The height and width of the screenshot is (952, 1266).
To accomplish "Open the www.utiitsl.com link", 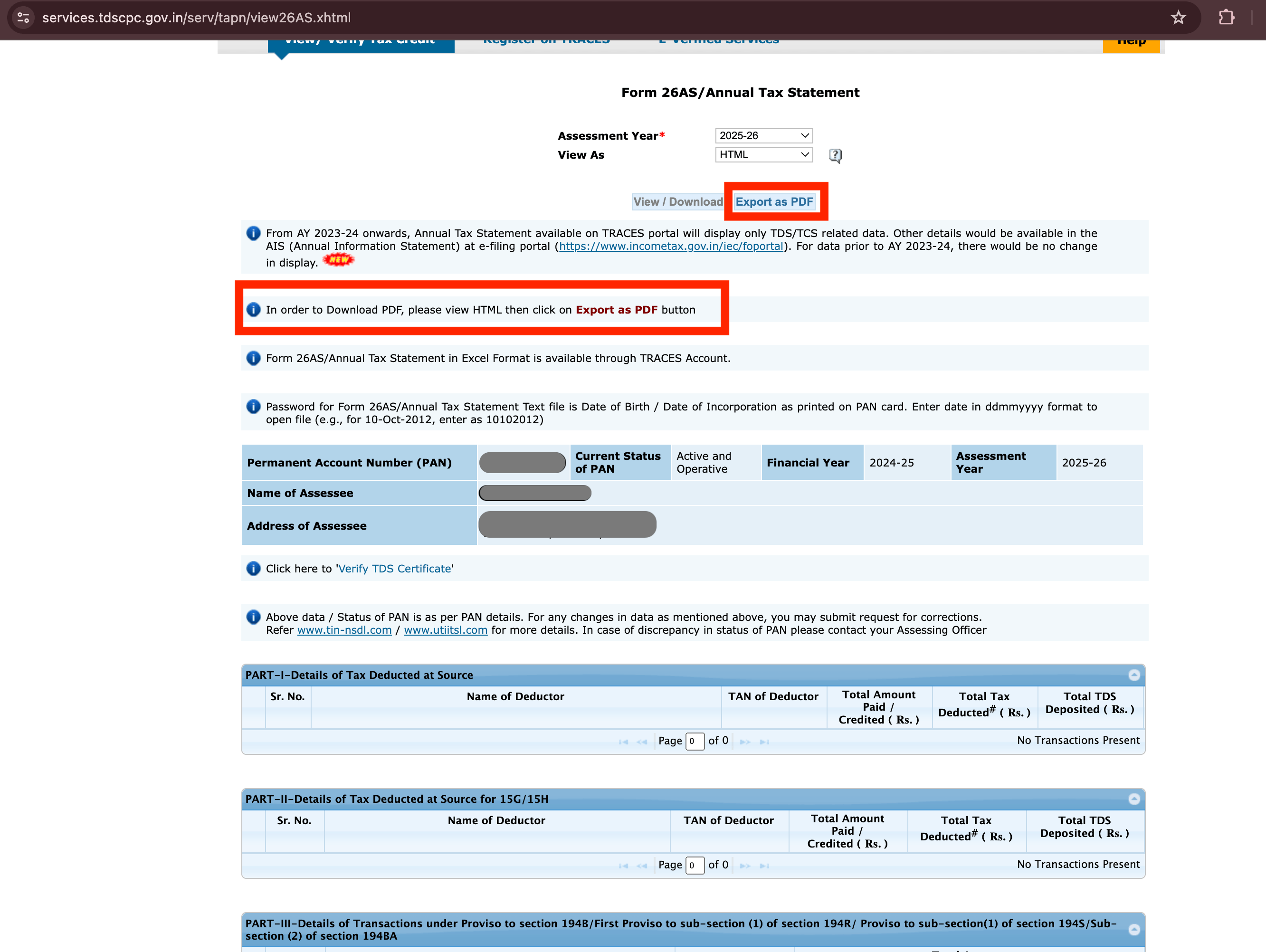I will [445, 630].
